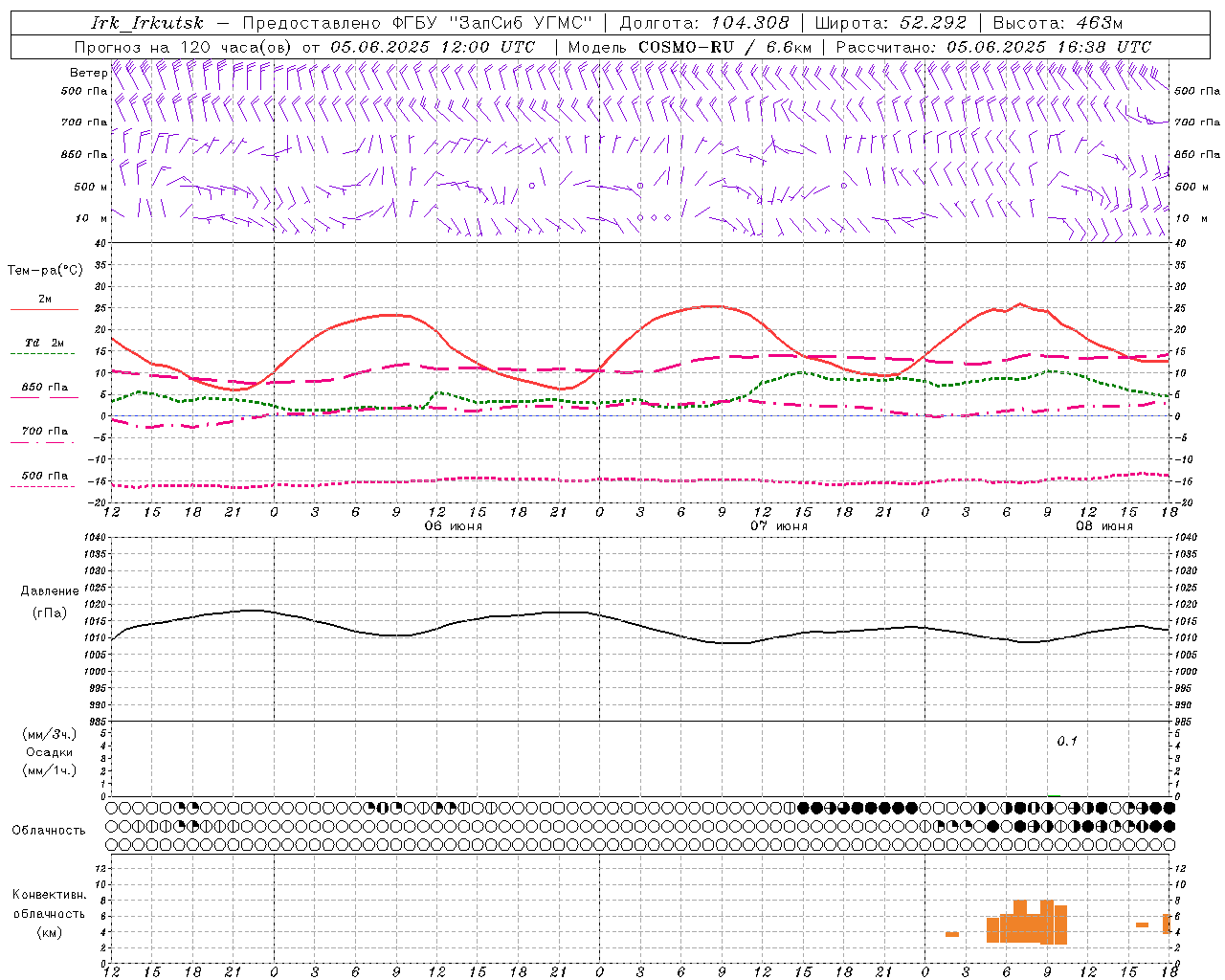This screenshot has height=980, width=1225.
Task: Click the latitude value Широта: 52.292
Action: (891, 23)
